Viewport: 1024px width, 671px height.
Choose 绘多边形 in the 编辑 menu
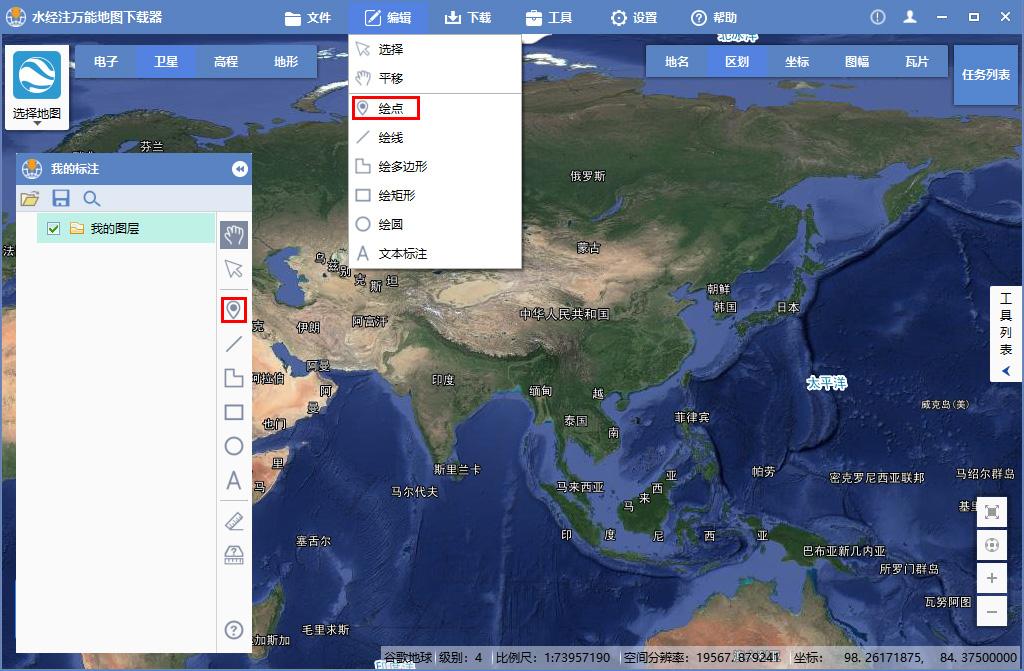[435, 167]
